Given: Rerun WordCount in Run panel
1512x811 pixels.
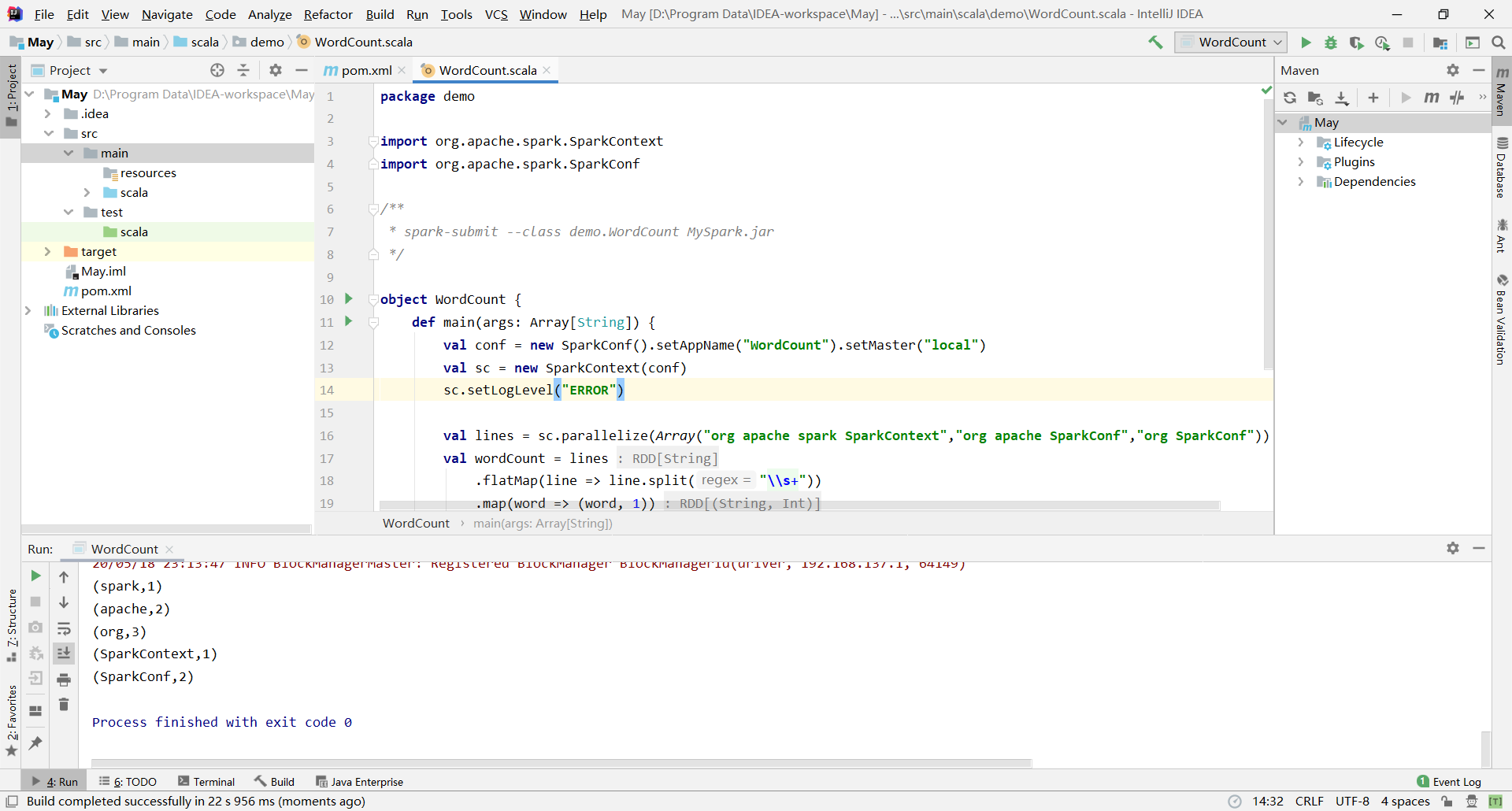Looking at the screenshot, I should tap(35, 576).
